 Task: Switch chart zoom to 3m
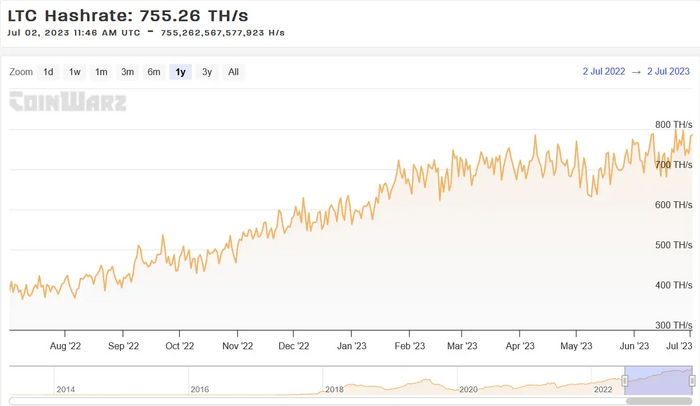point(128,72)
